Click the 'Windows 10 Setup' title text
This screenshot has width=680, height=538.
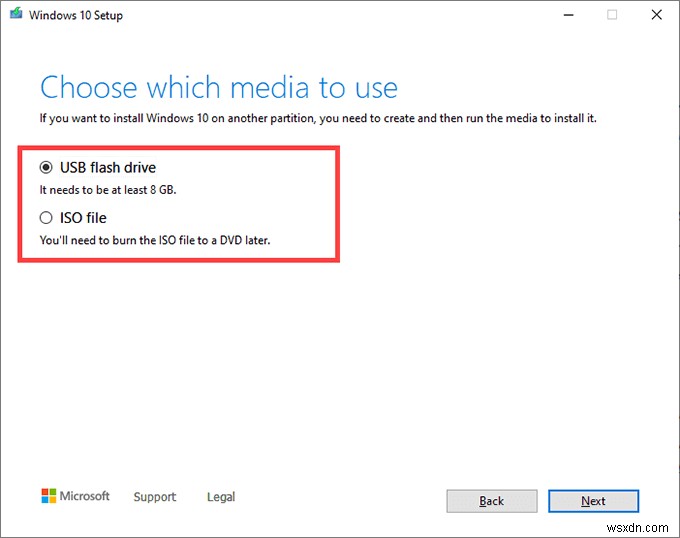tap(76, 15)
